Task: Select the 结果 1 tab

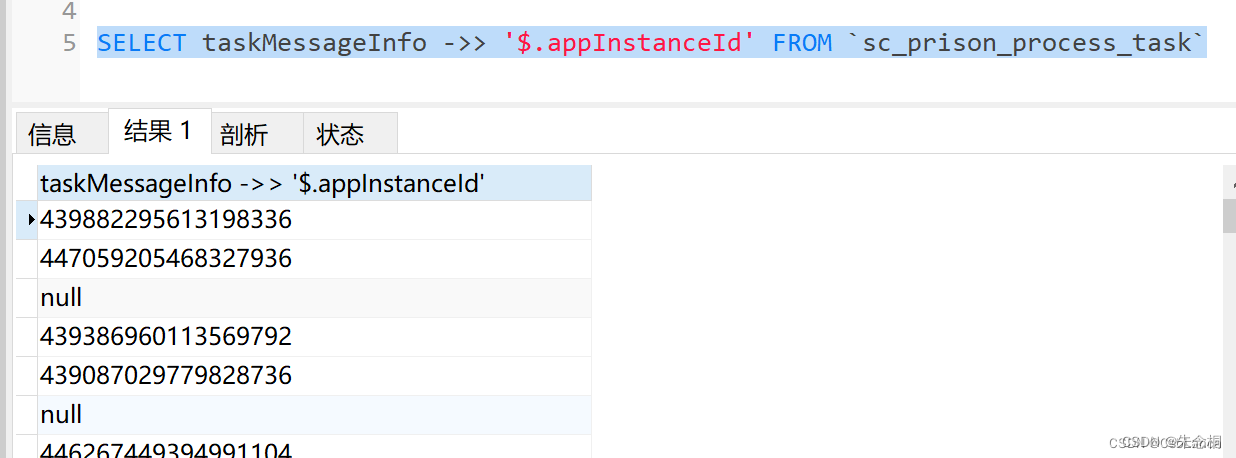Action: (158, 131)
